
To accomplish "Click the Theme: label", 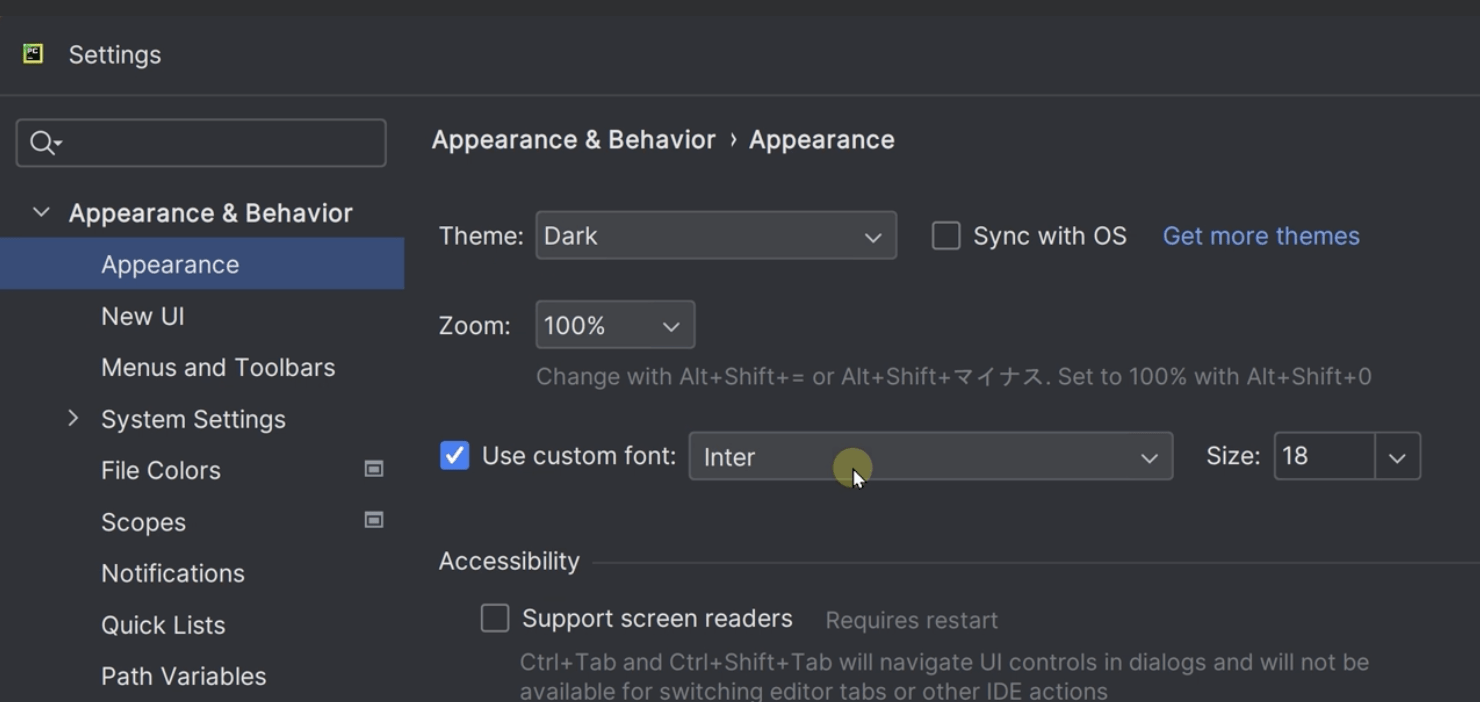I will tap(481, 236).
